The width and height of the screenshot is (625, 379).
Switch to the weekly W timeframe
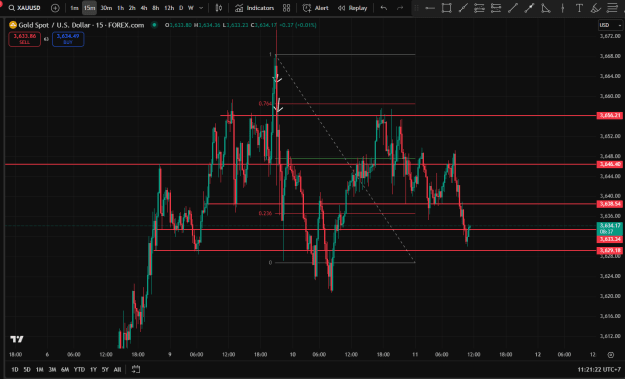191,8
